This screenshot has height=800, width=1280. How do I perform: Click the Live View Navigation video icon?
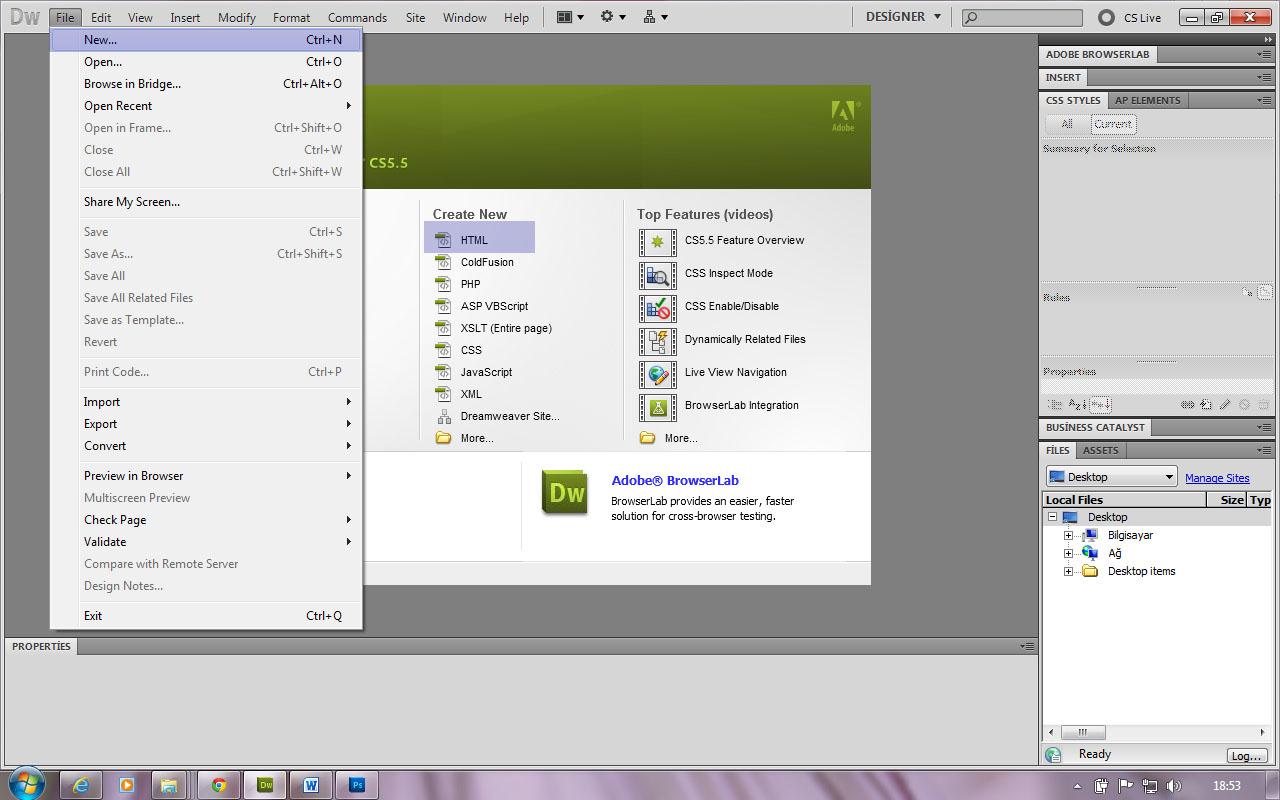click(x=657, y=374)
